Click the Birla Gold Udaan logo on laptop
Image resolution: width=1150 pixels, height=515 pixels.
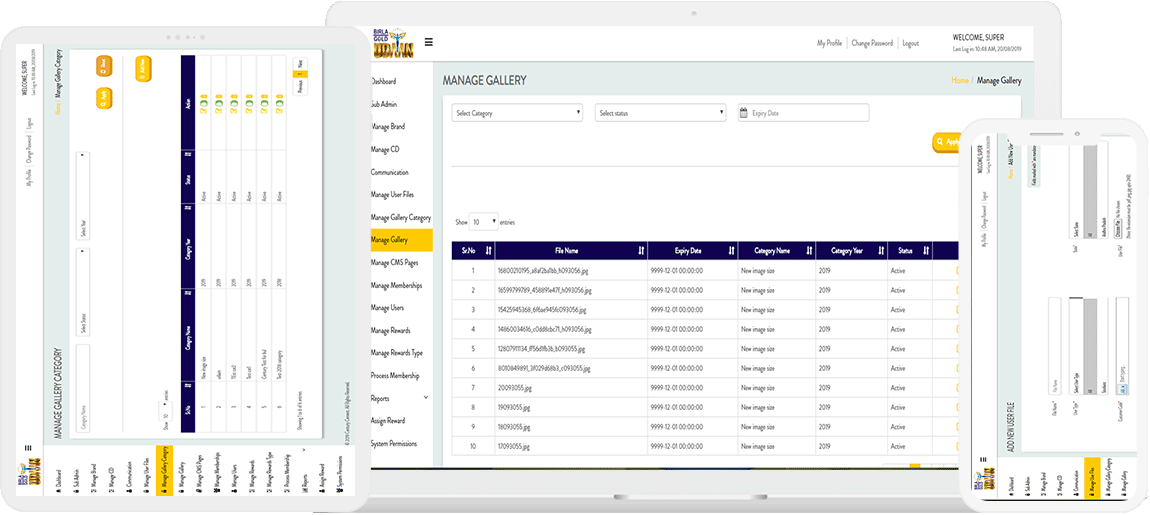(x=391, y=43)
